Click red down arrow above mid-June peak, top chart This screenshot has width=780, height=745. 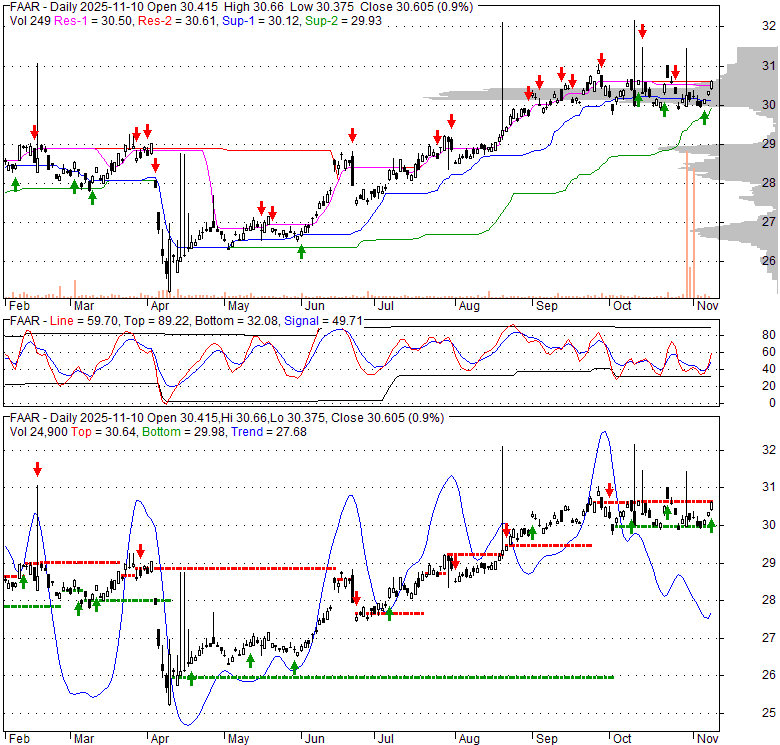pos(352,135)
